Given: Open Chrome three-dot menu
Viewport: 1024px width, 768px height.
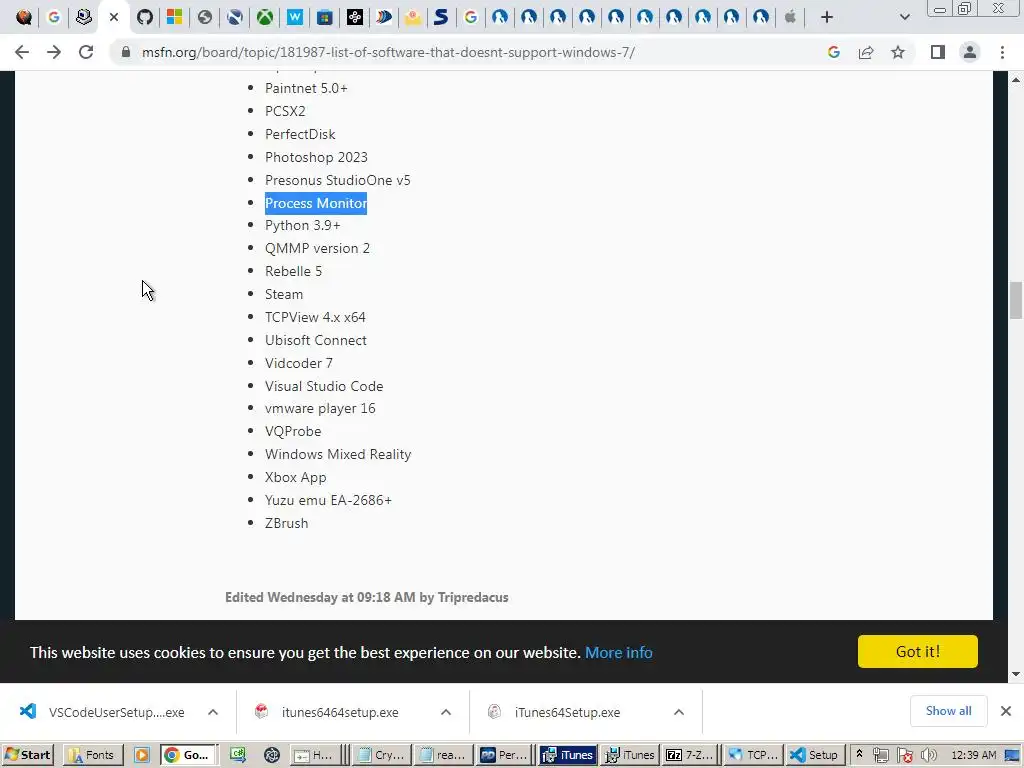Looking at the screenshot, I should (x=1002, y=52).
